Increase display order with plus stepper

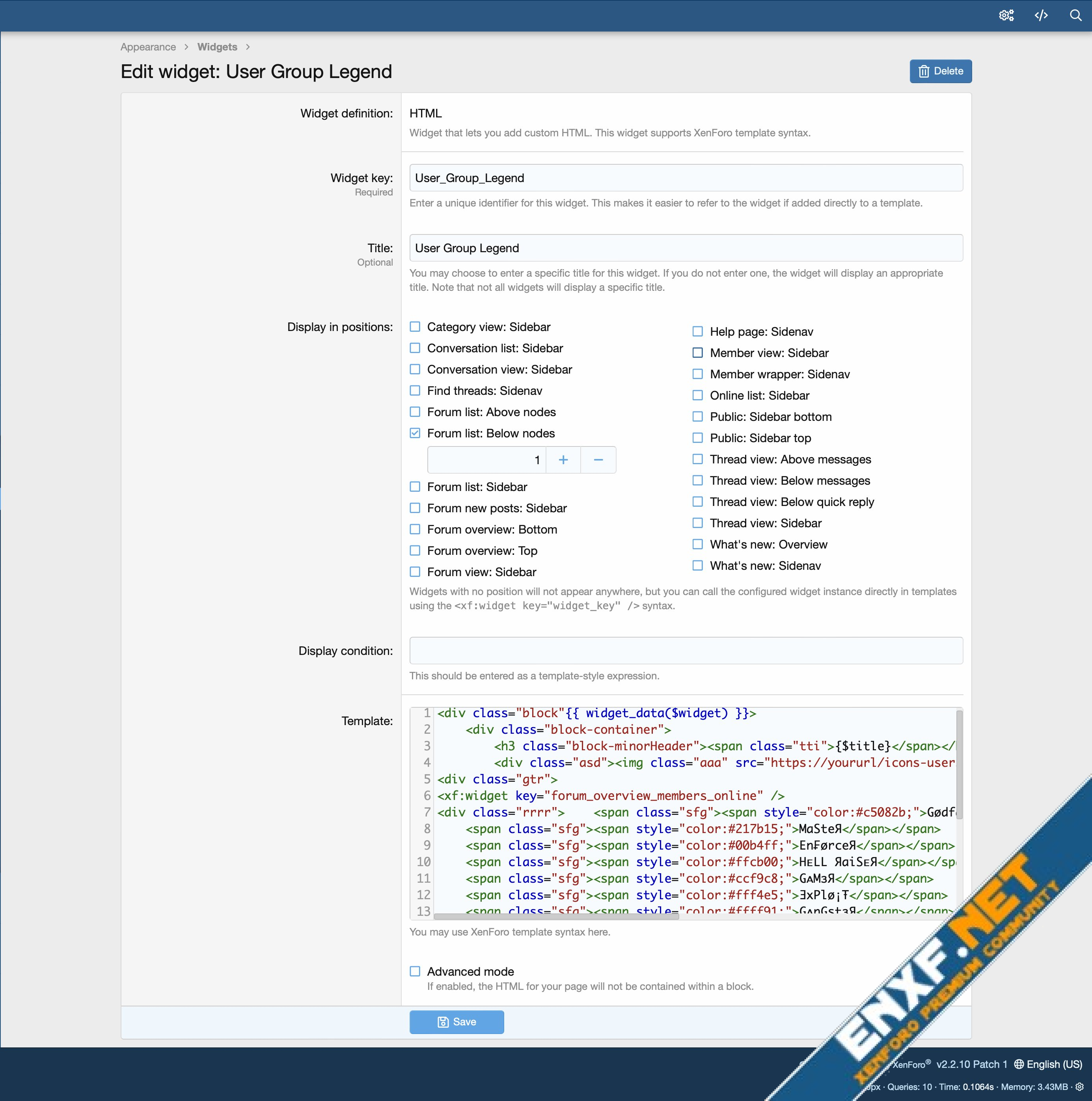(563, 460)
